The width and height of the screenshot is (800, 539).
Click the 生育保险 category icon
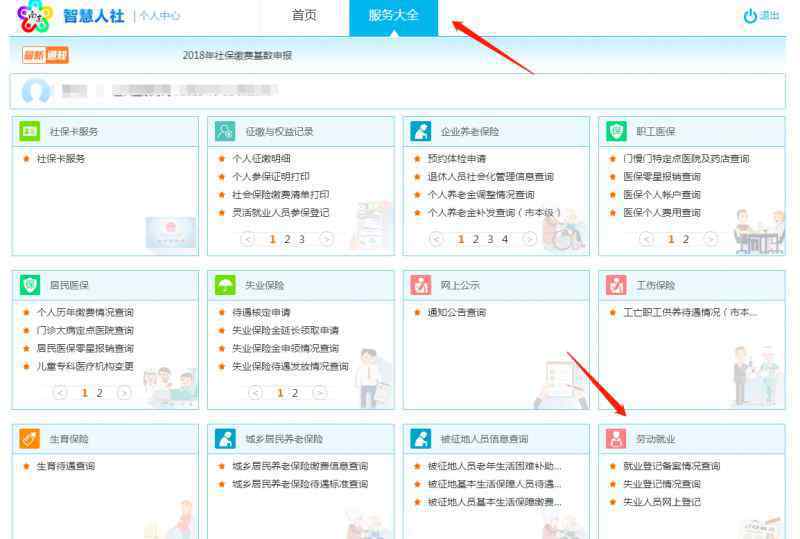30,438
